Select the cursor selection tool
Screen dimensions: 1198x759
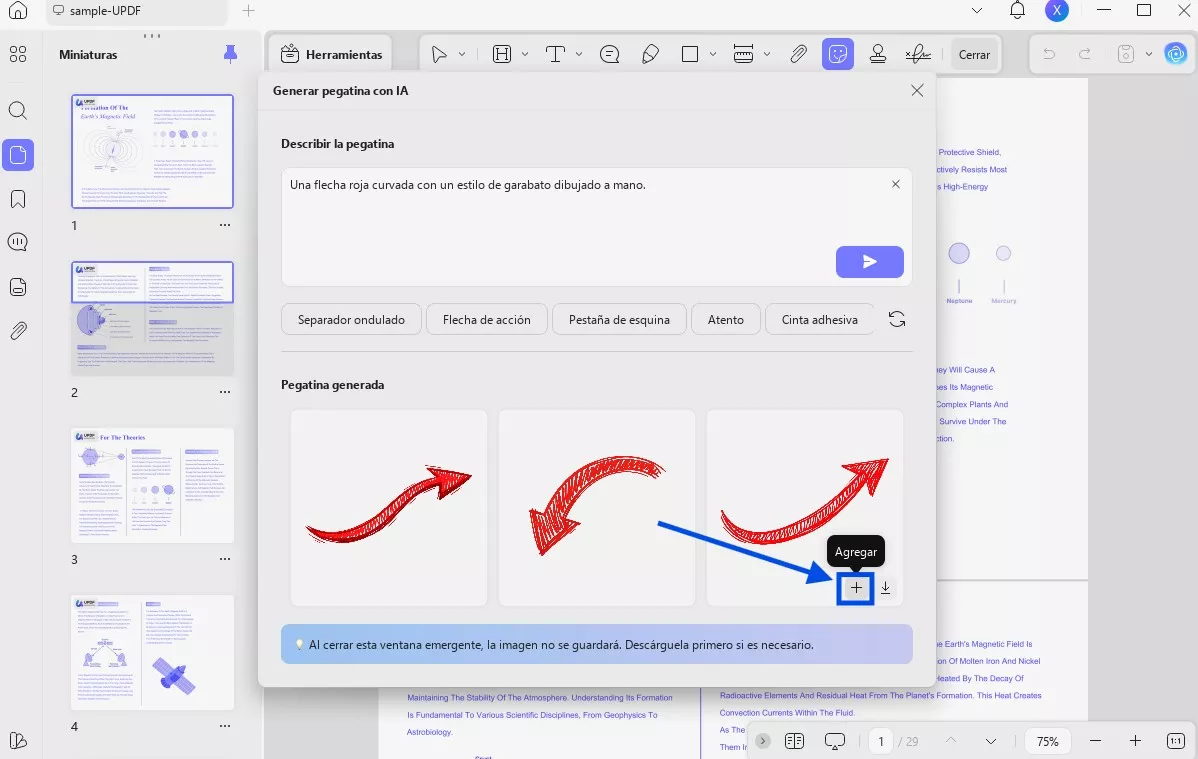439,54
